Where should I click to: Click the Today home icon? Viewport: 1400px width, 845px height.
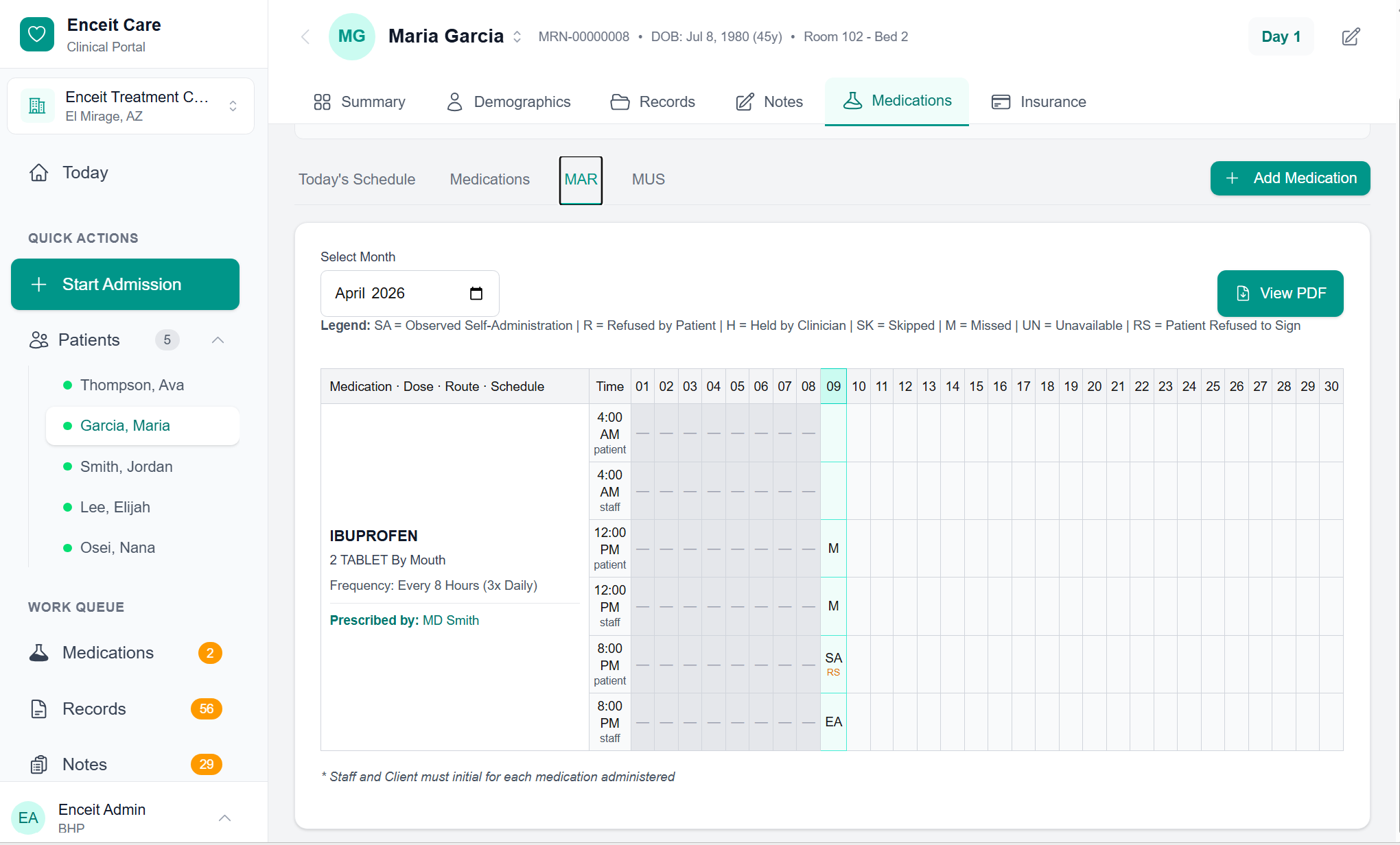[39, 172]
